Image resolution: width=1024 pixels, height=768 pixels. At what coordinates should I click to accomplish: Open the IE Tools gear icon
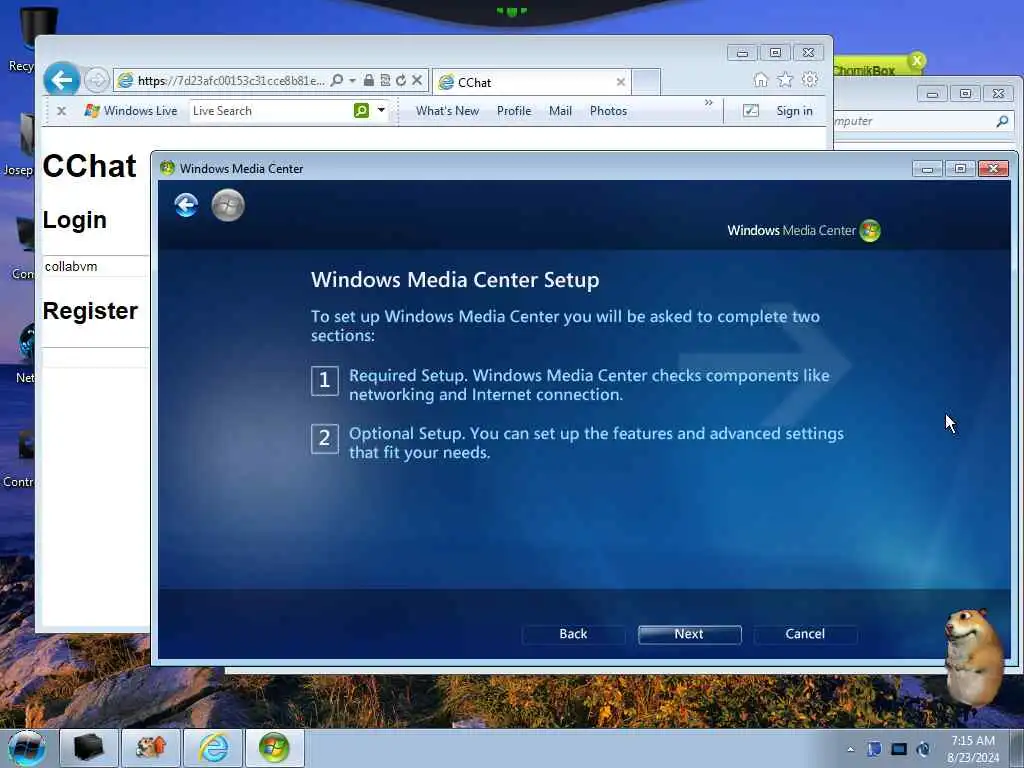[x=810, y=80]
